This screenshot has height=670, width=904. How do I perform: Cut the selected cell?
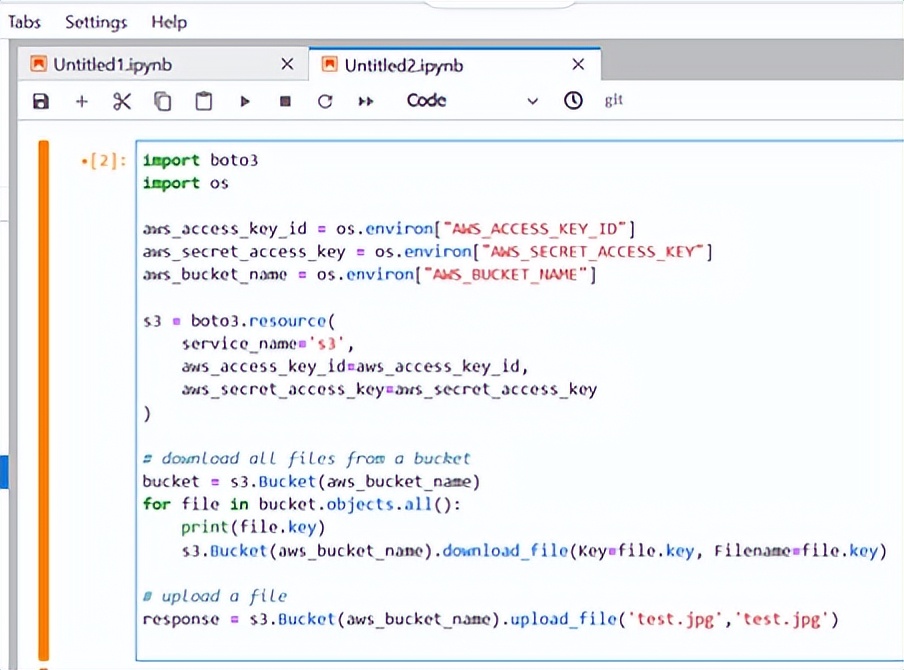(x=122, y=100)
